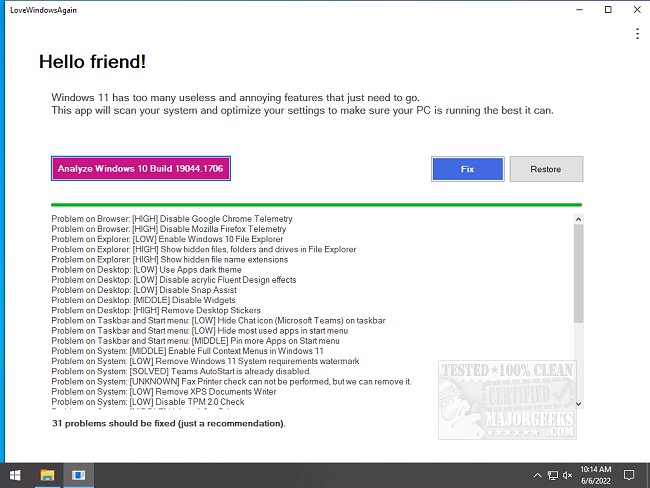The image size is (650, 488).
Task: Open File Explorer from the taskbar
Action: coord(47,475)
